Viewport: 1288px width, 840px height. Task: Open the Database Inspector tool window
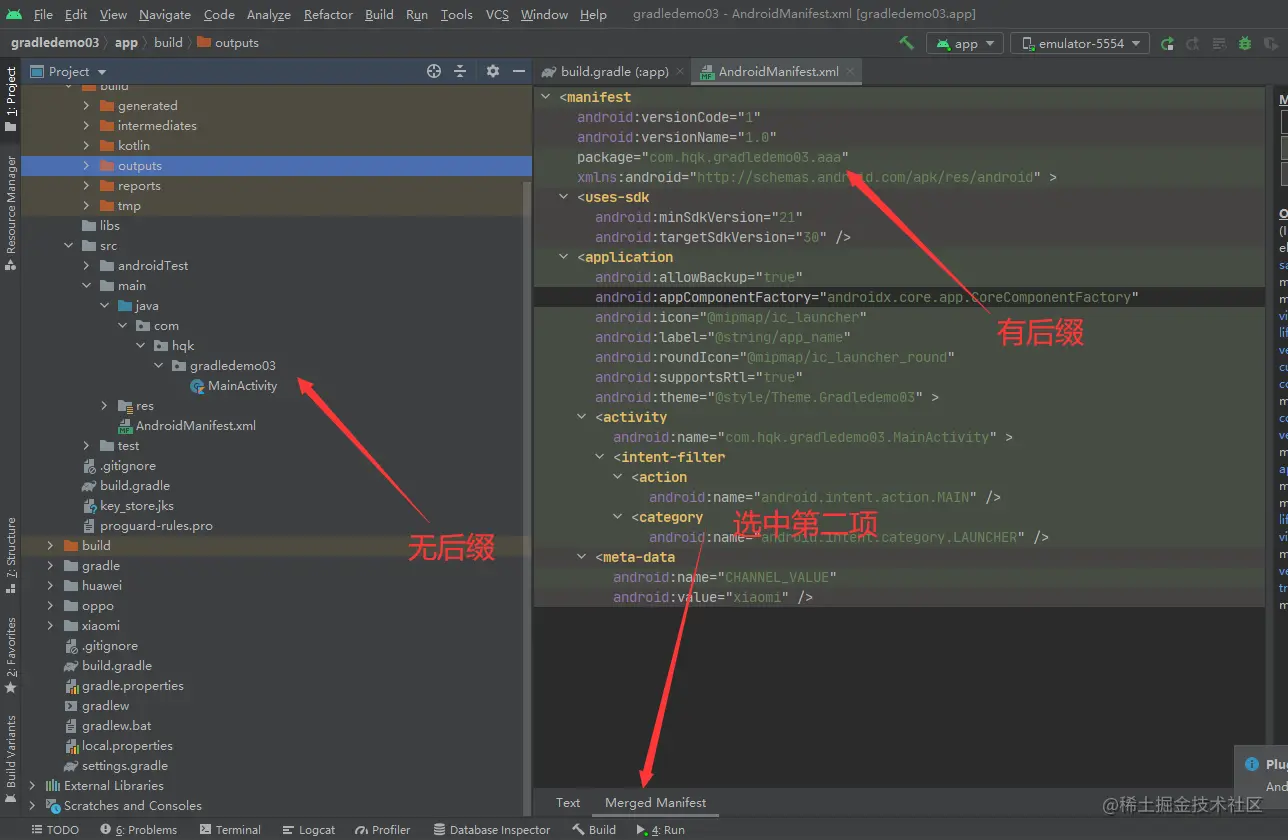[x=492, y=830]
